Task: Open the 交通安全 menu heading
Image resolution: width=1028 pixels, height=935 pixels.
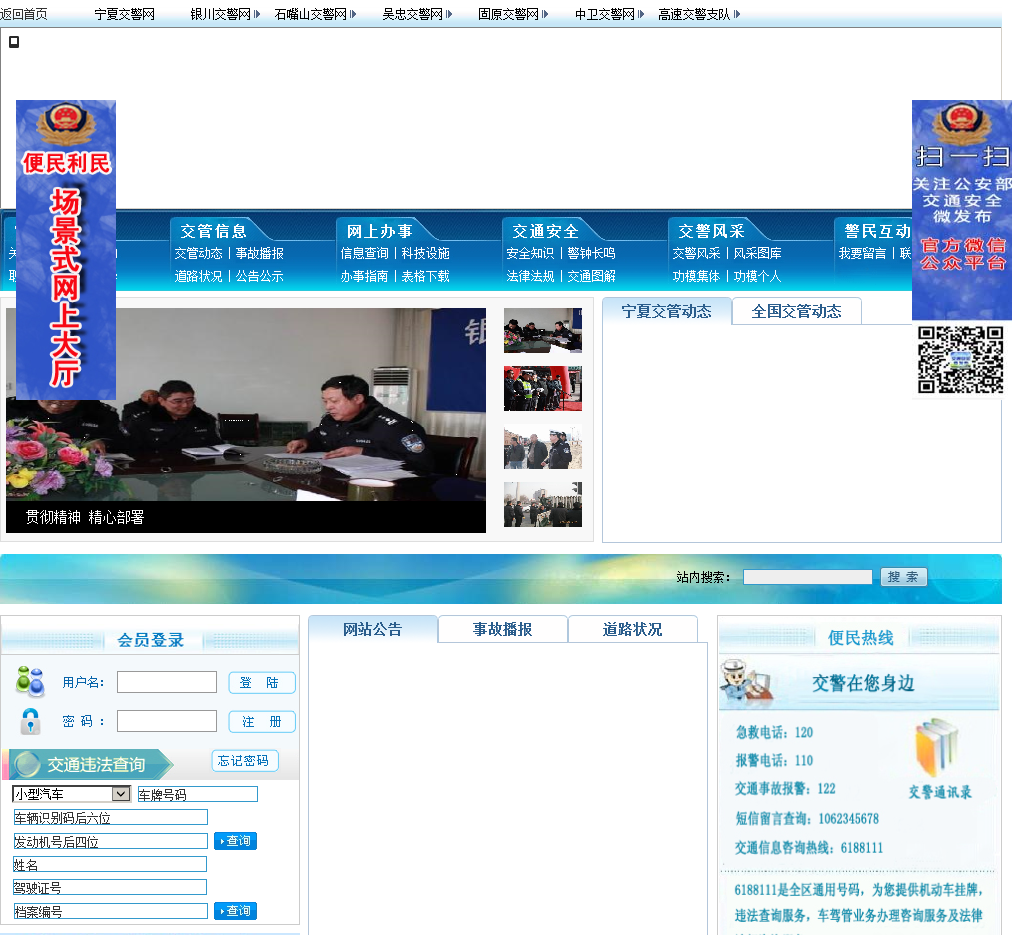Action: click(545, 231)
